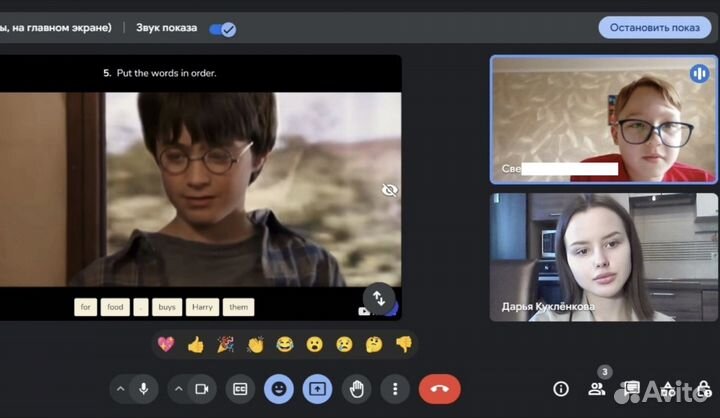Click the crossed-eye icon on presentation
720x418 pixels.
click(389, 189)
